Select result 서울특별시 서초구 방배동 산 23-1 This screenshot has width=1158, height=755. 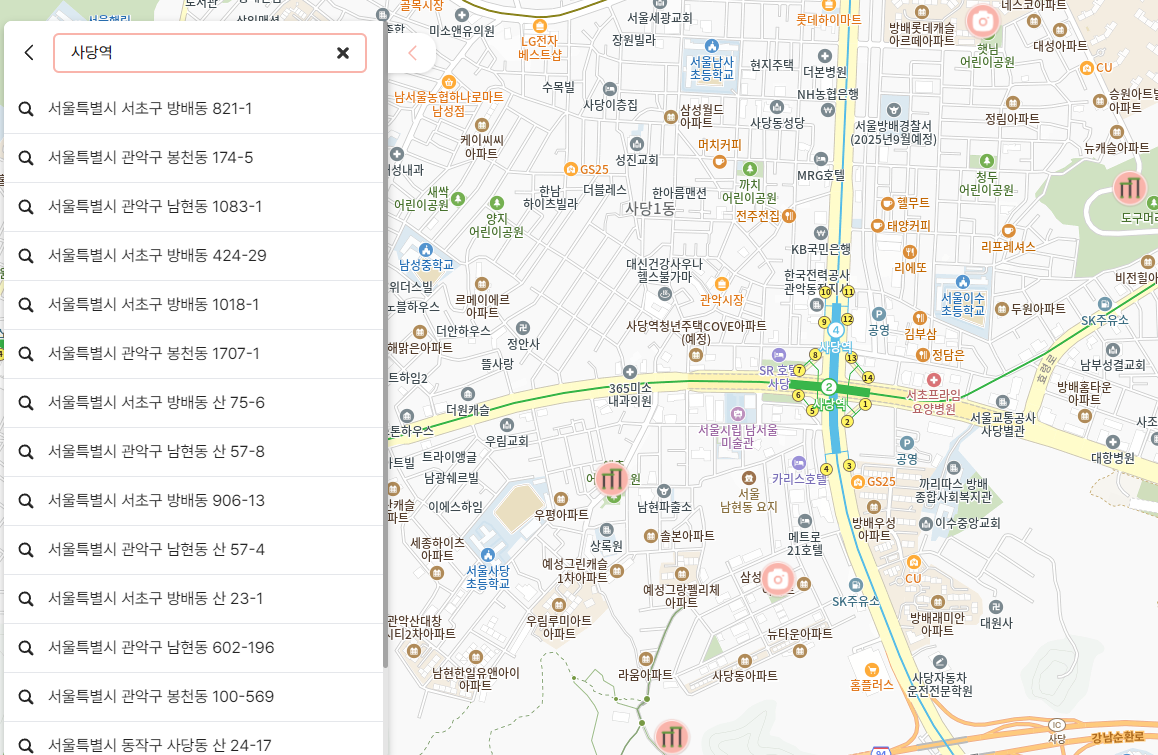(x=194, y=598)
